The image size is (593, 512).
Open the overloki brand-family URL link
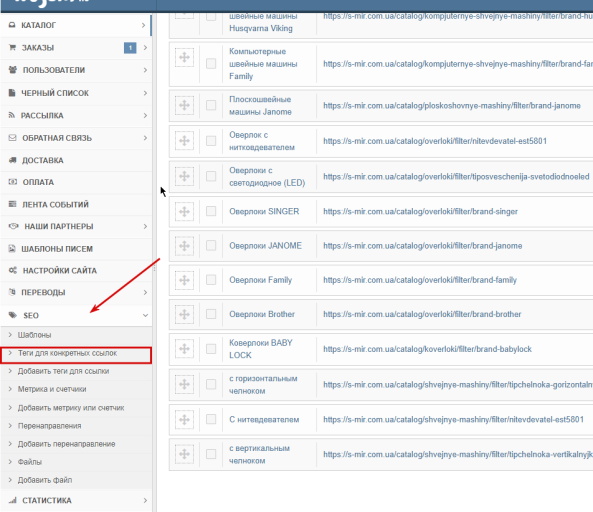tap(420, 280)
